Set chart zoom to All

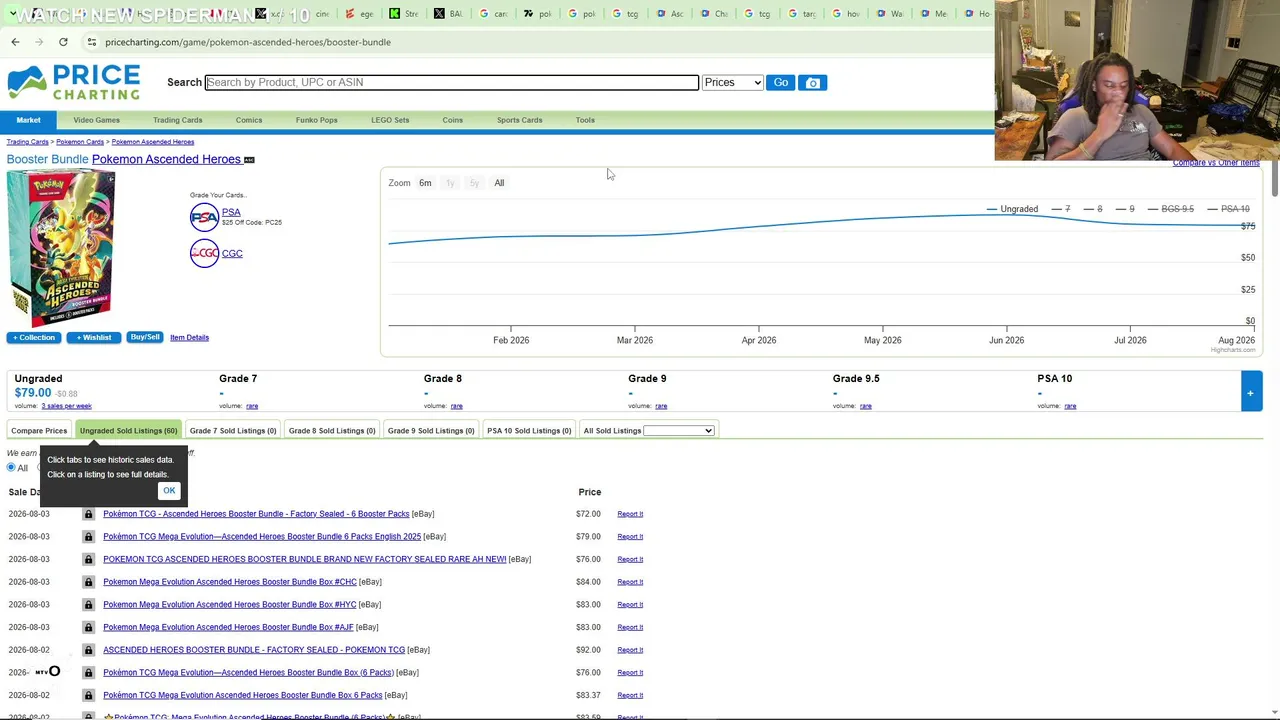click(499, 183)
